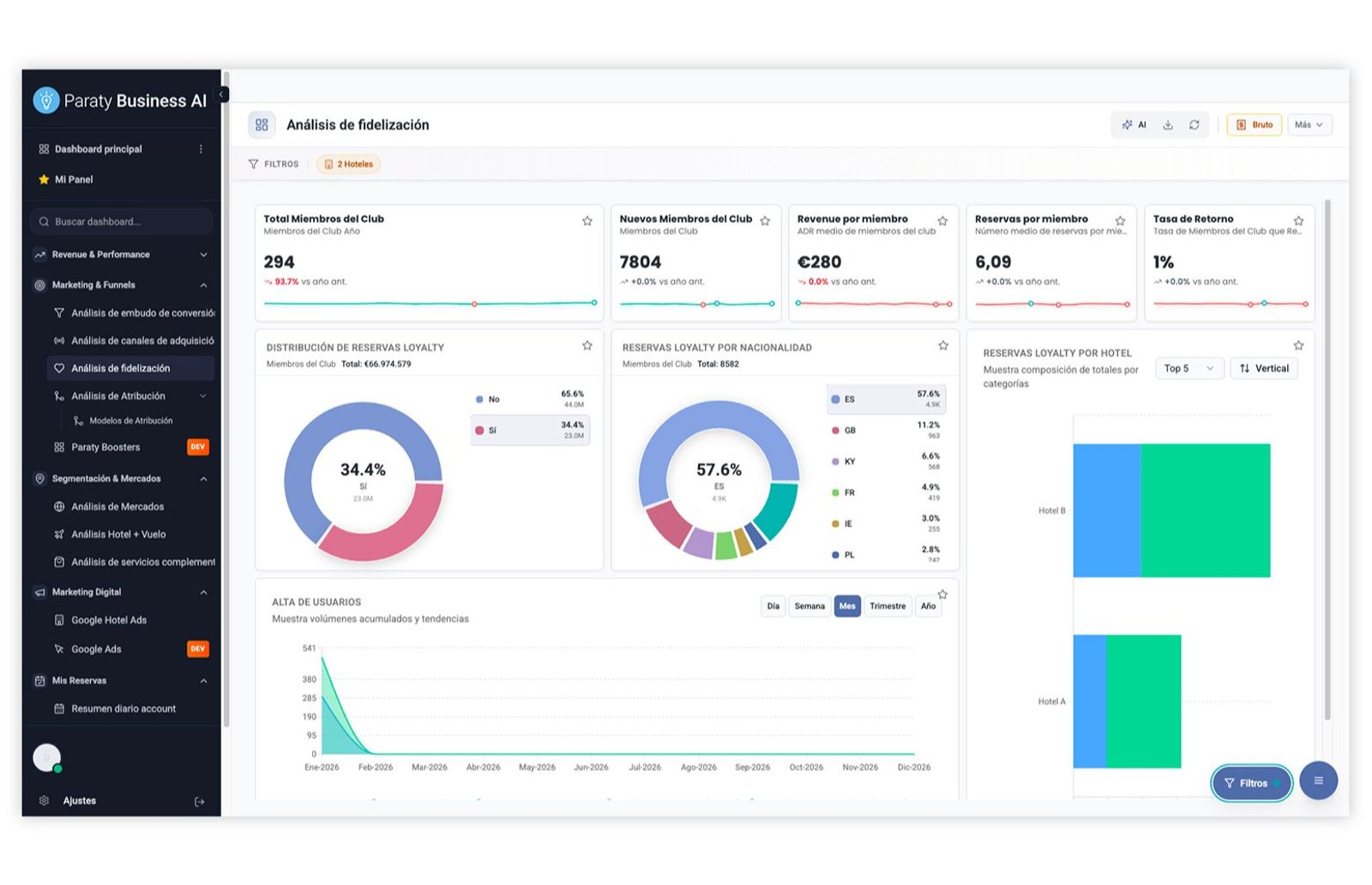Open the Top 5 dropdown
1372x885 pixels.
point(1188,369)
